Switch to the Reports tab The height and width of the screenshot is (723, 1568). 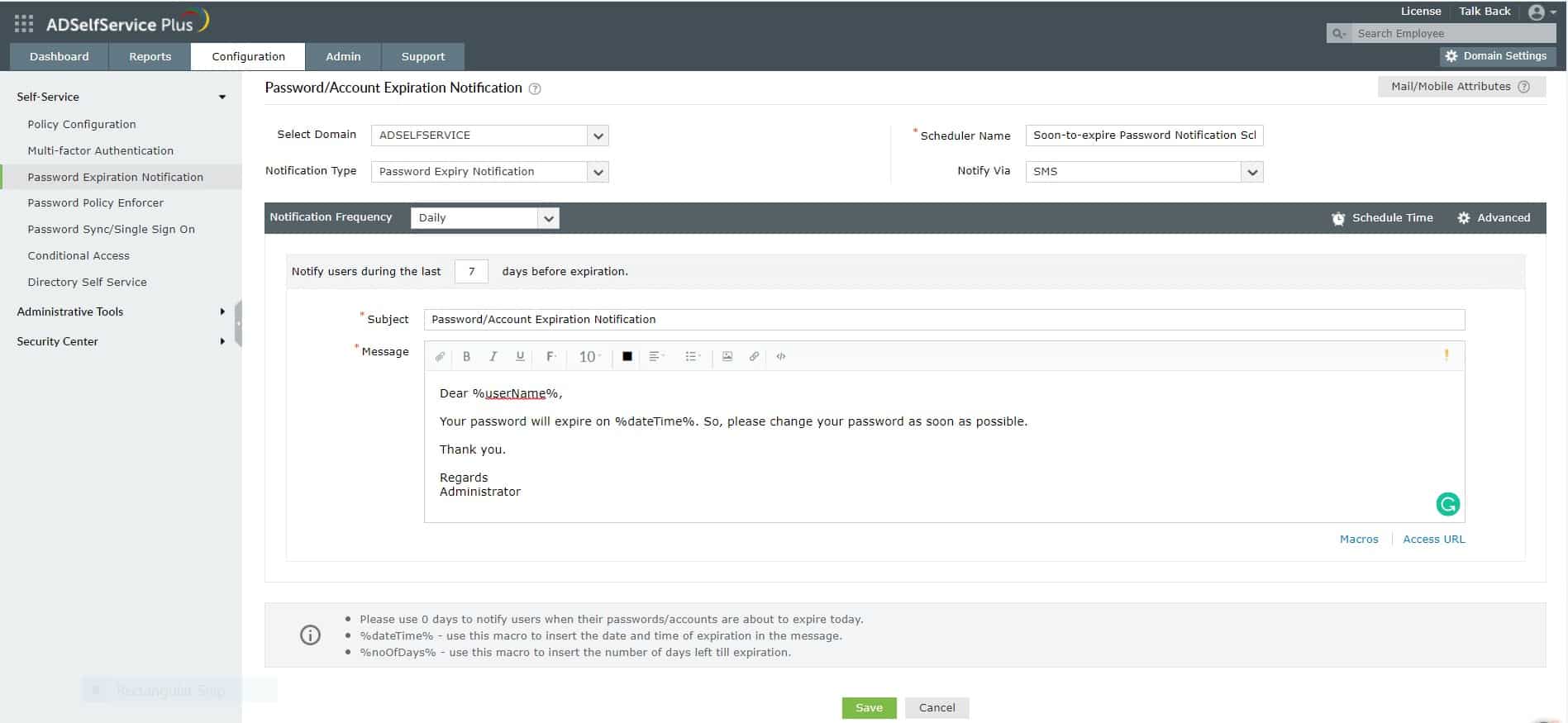coord(150,57)
